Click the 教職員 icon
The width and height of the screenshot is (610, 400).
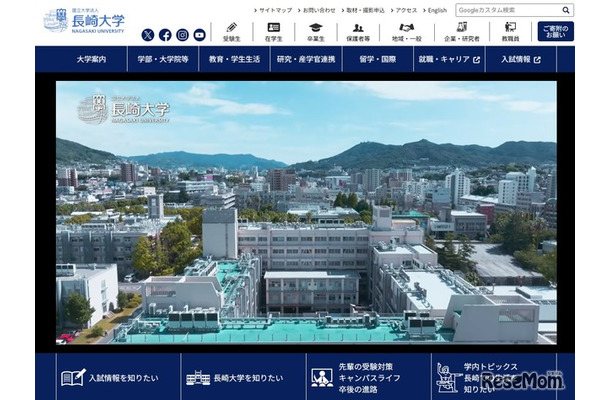(510, 27)
